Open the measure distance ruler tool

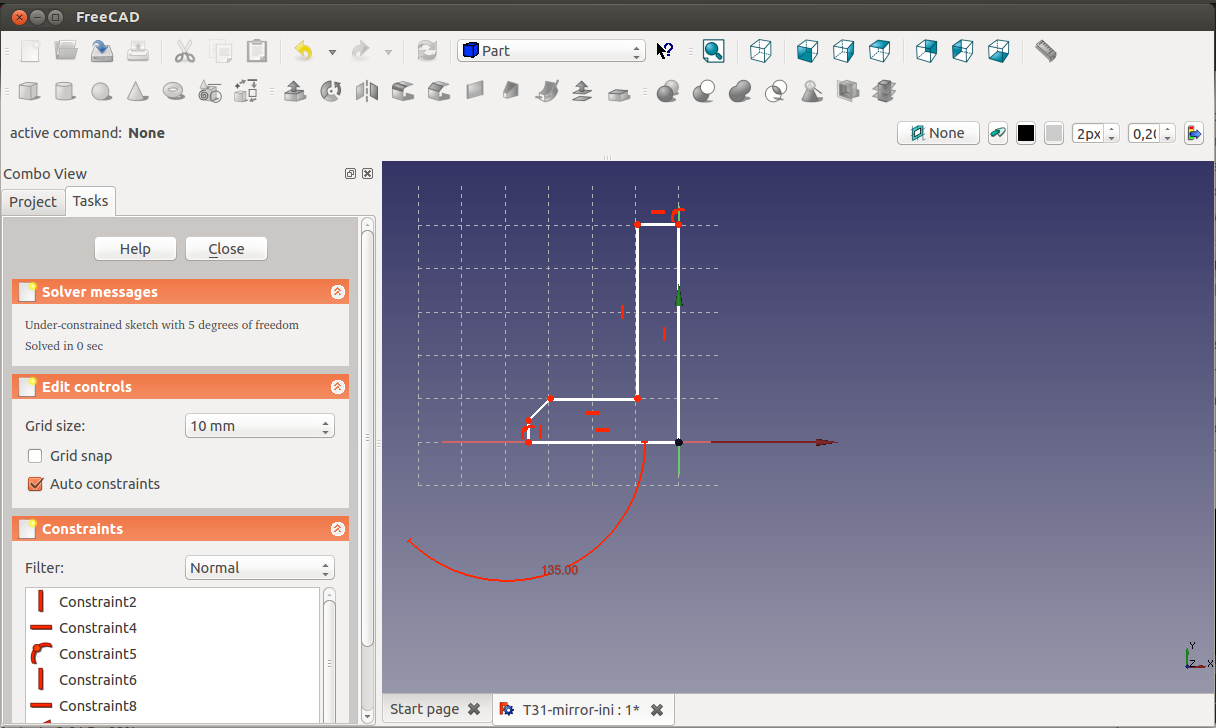1046,51
